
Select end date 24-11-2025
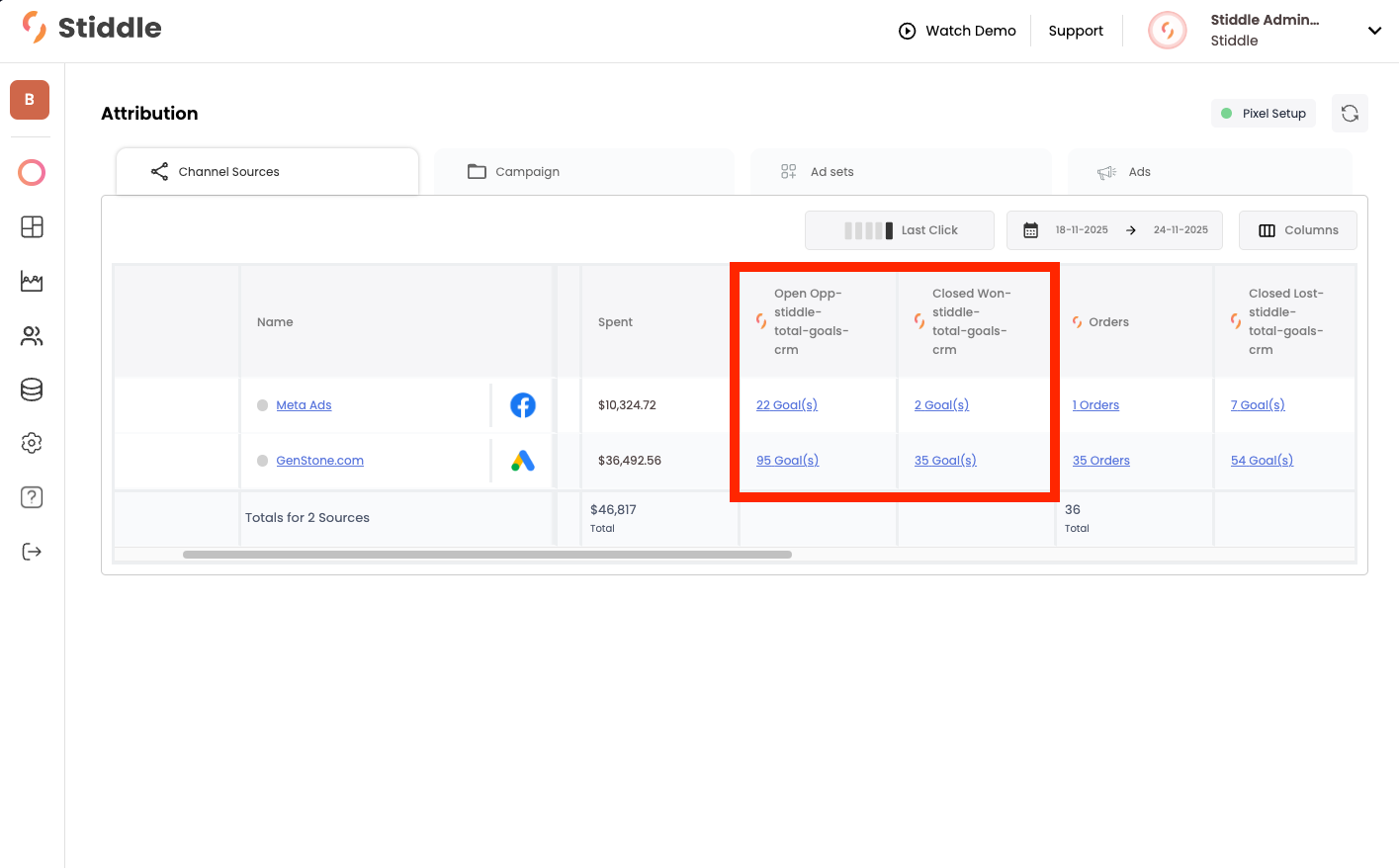[1180, 230]
